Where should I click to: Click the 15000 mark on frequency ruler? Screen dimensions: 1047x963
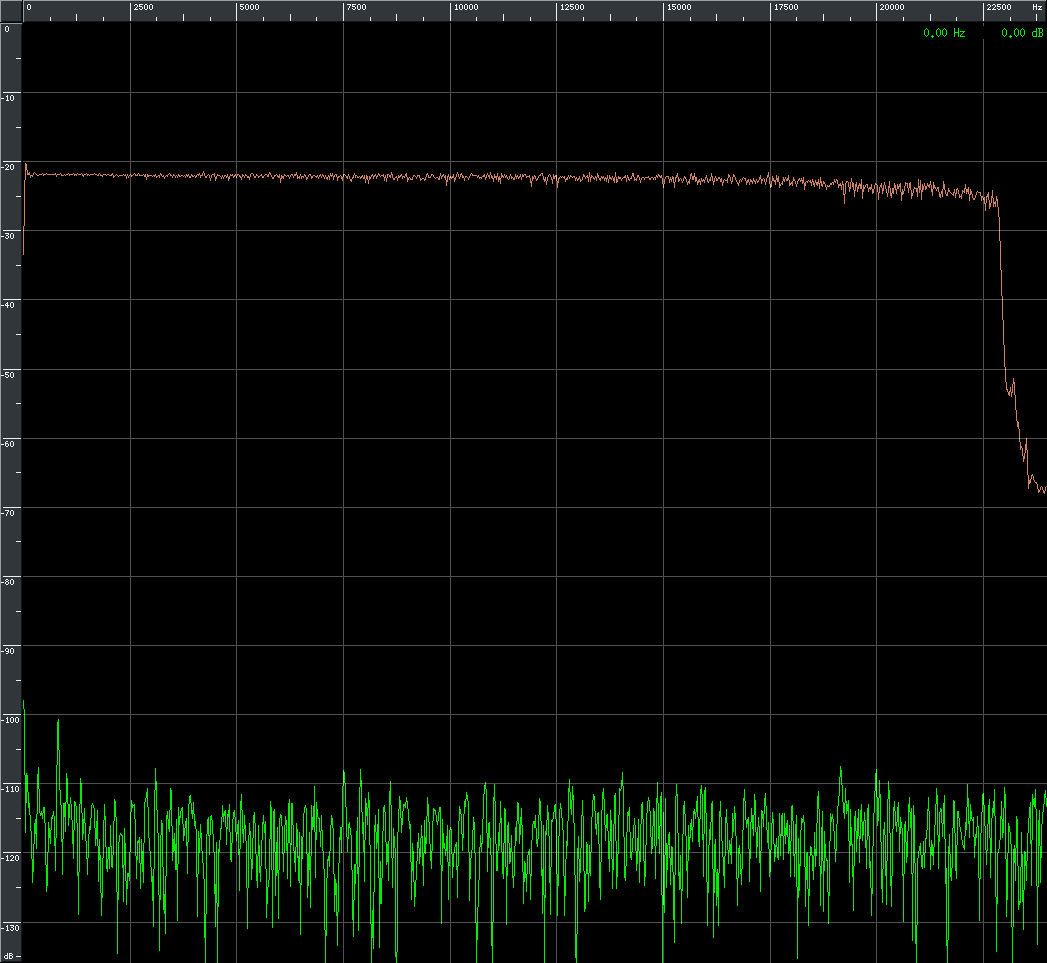click(679, 7)
